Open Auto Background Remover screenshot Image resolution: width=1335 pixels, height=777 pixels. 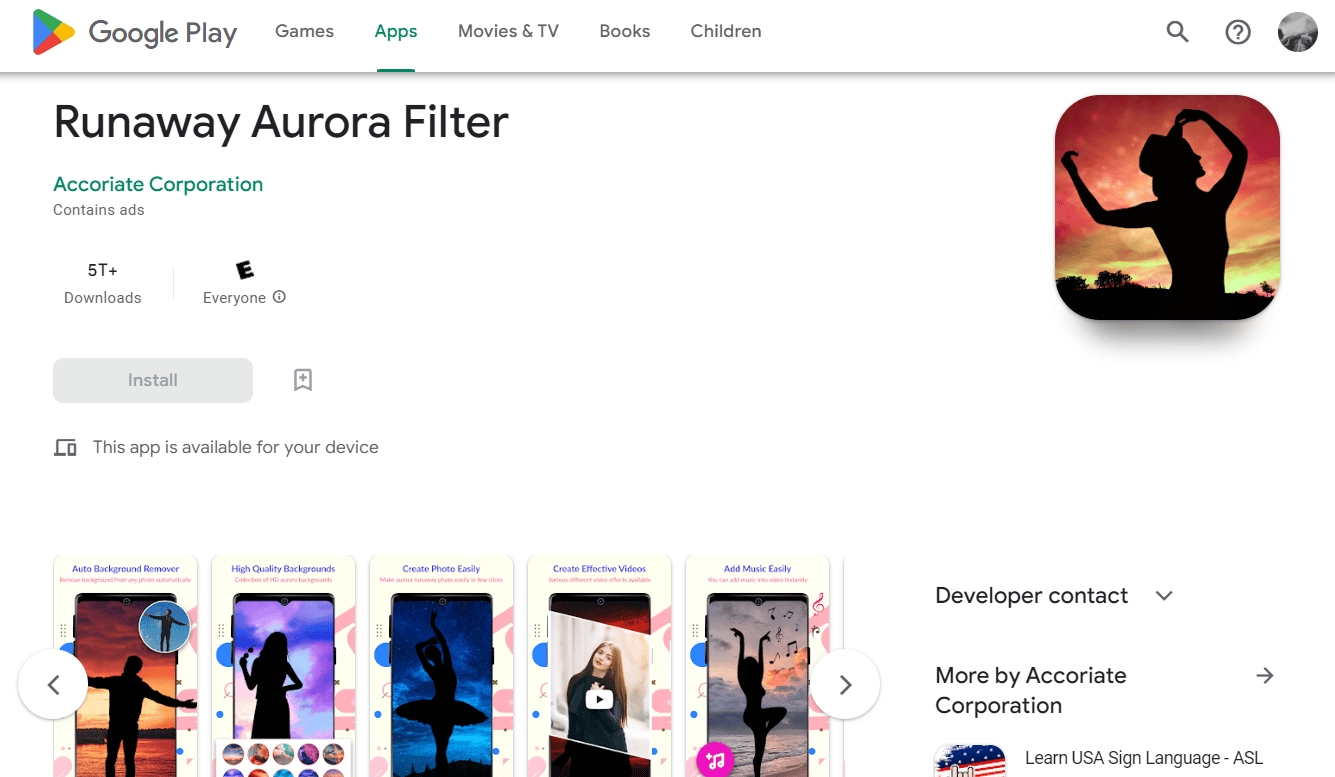(125, 666)
